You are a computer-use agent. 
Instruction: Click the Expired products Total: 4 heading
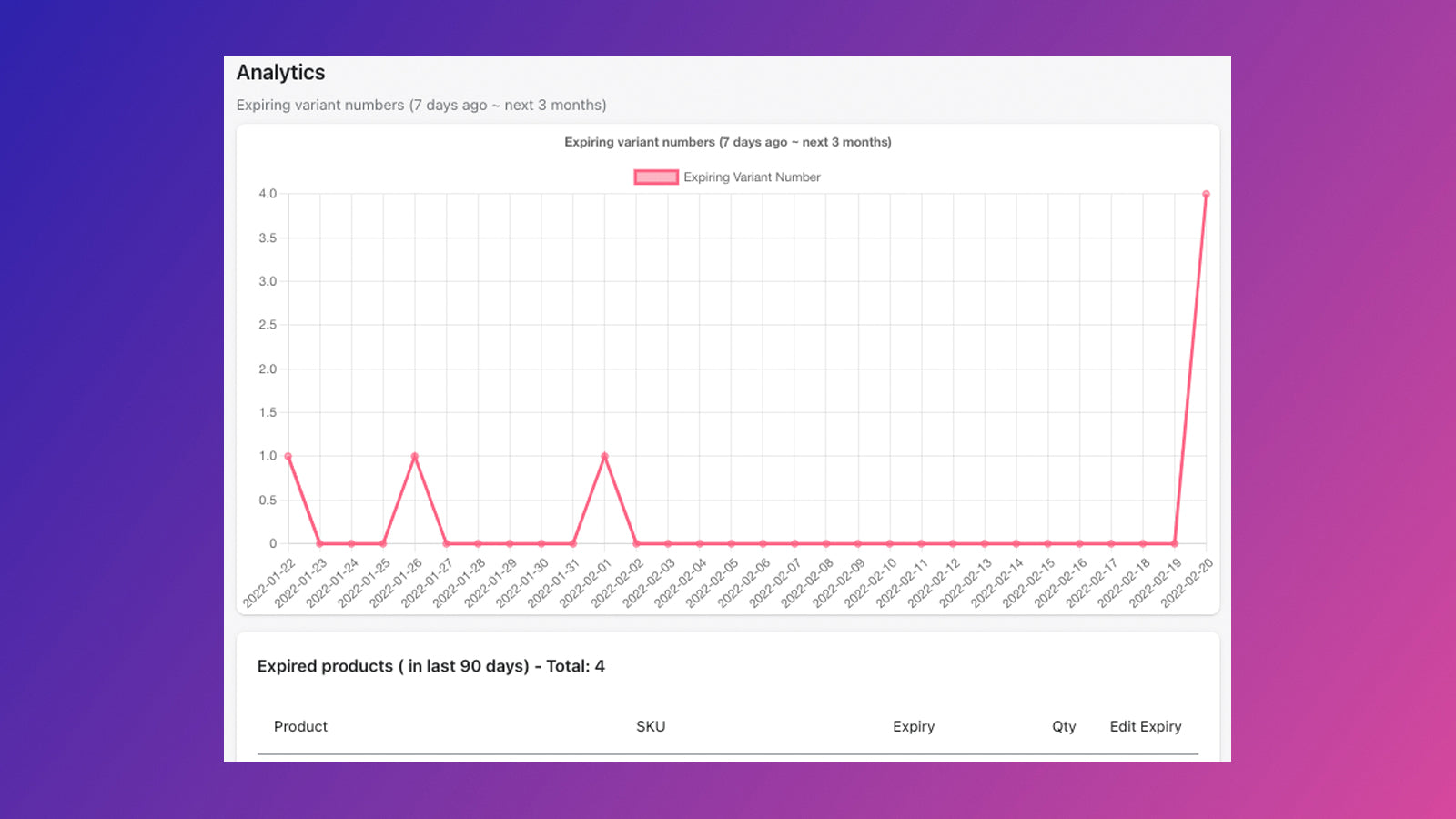click(x=430, y=666)
